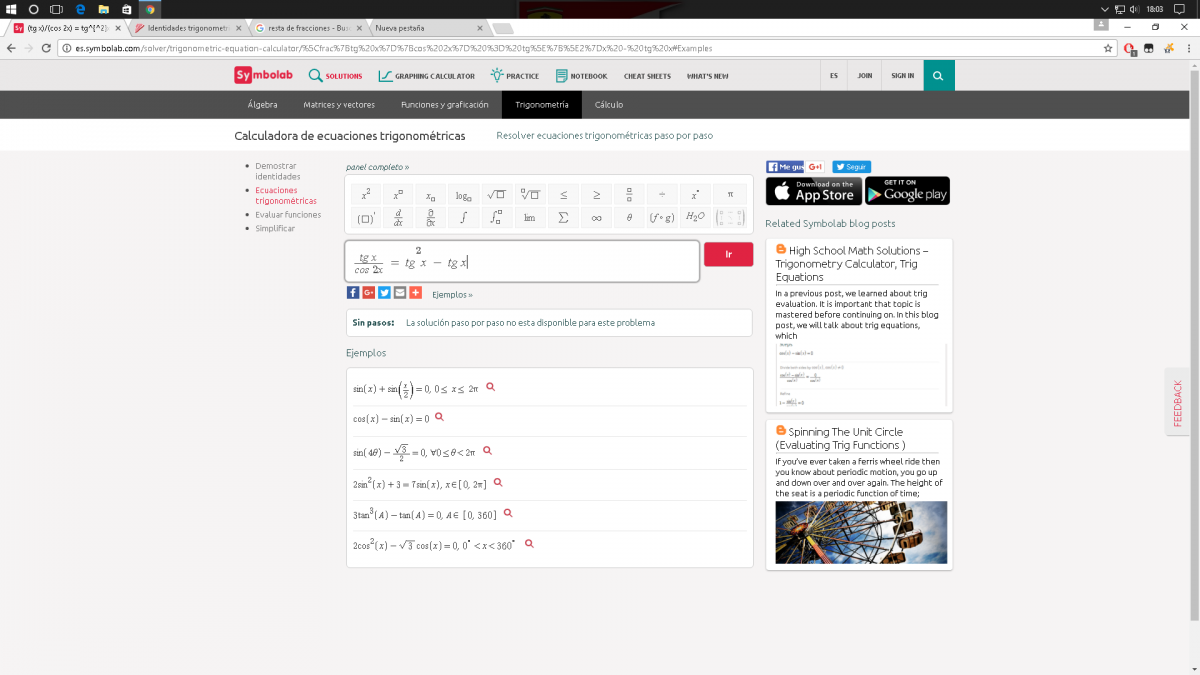
Task: Search the first example sin(x)+sin(x/2)=0
Action: click(x=491, y=387)
